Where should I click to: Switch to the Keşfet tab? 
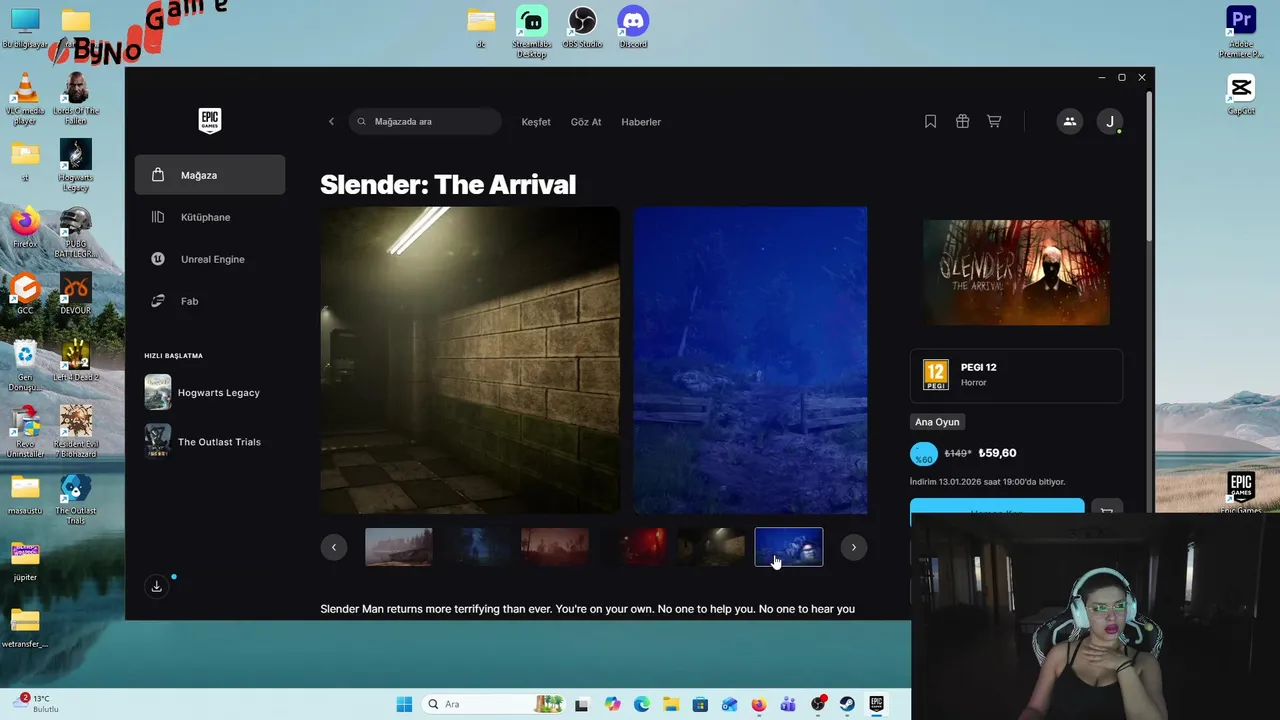[536, 122]
